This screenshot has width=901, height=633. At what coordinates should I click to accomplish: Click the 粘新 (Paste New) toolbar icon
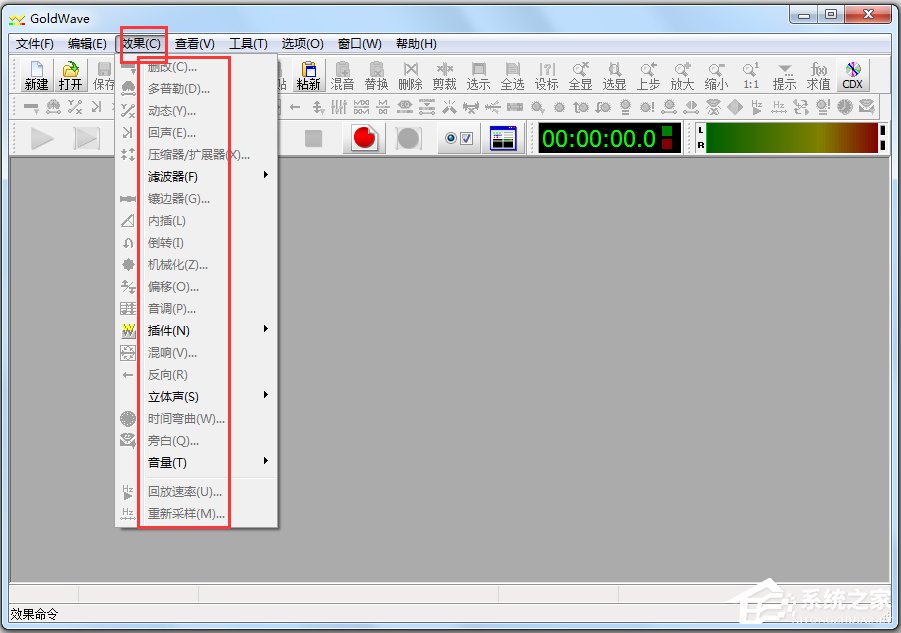pos(308,75)
